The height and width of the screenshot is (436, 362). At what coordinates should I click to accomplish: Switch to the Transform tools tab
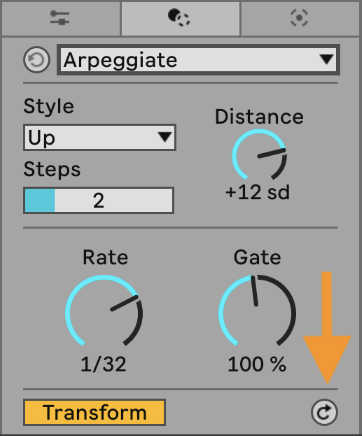pyautogui.click(x=180, y=18)
